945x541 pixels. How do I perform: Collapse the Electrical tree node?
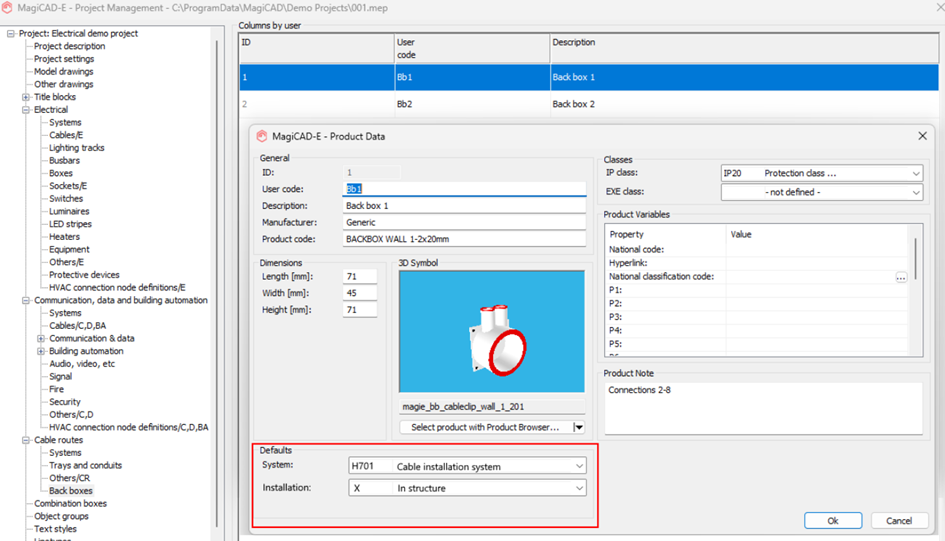26,110
